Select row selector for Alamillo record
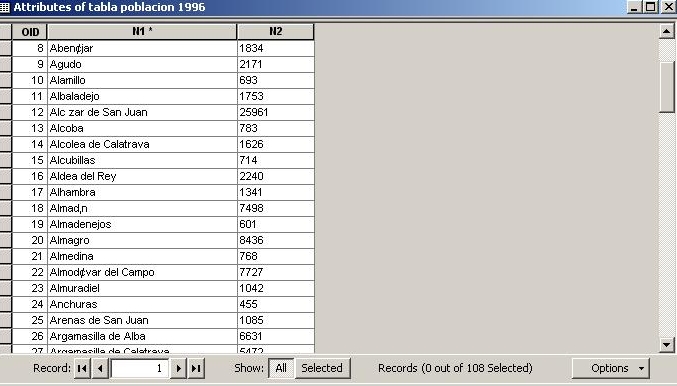The width and height of the screenshot is (677, 386). click(6, 80)
